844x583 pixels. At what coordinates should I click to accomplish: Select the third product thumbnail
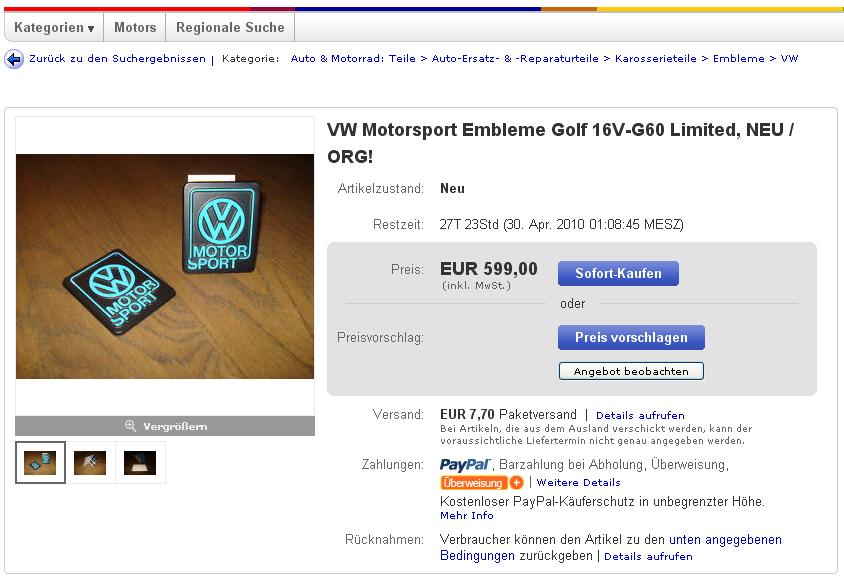140,462
